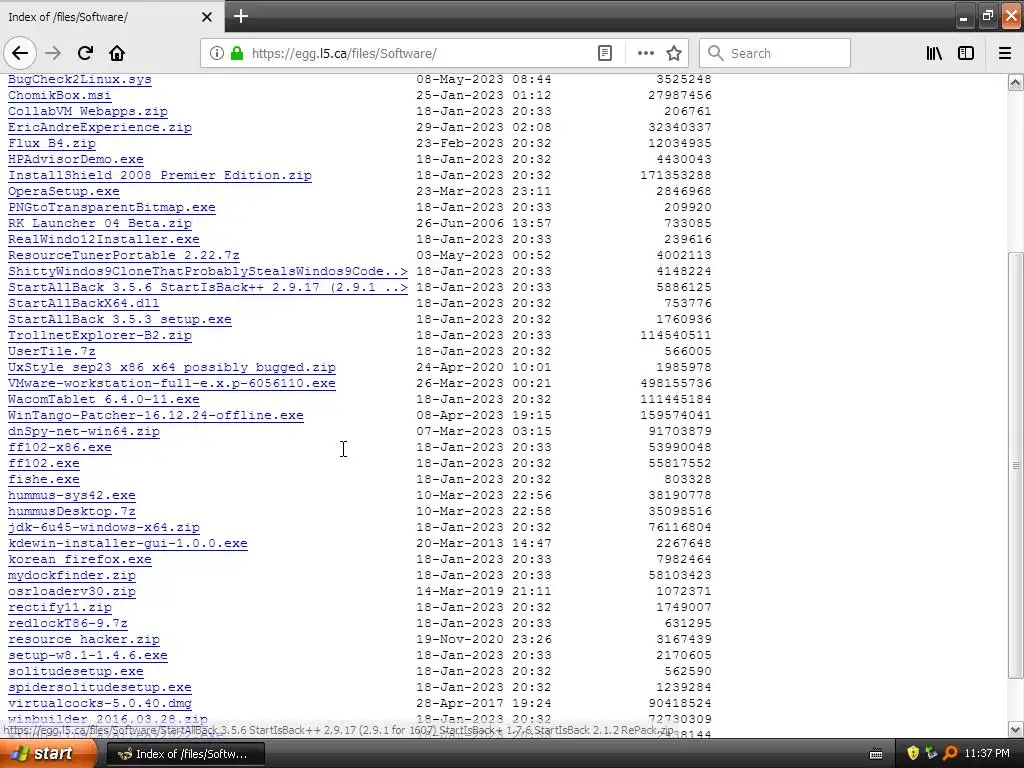Click CollabVM Webapps.zip link

coord(88,112)
